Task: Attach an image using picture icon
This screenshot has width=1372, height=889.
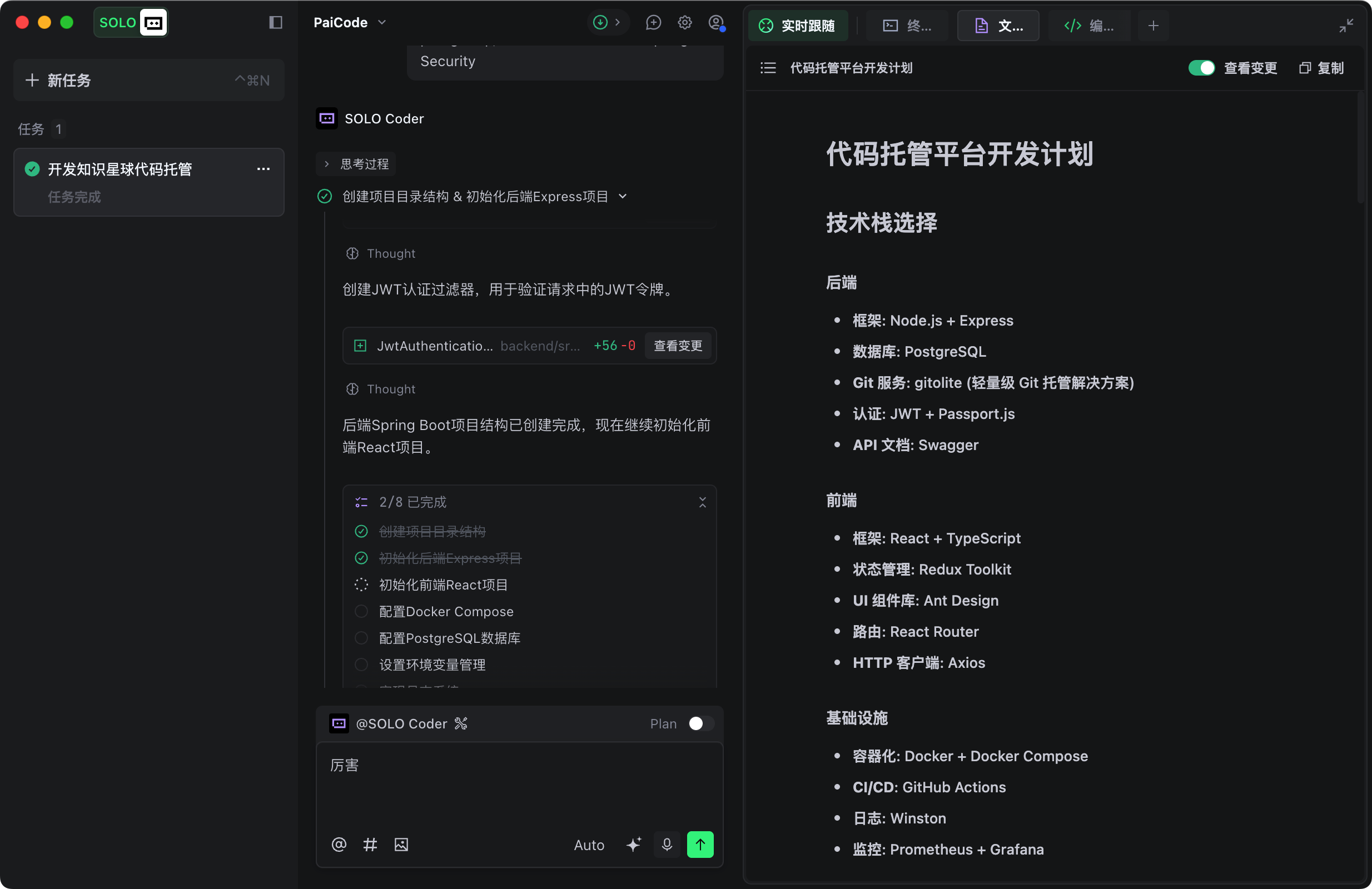Action: tap(401, 845)
